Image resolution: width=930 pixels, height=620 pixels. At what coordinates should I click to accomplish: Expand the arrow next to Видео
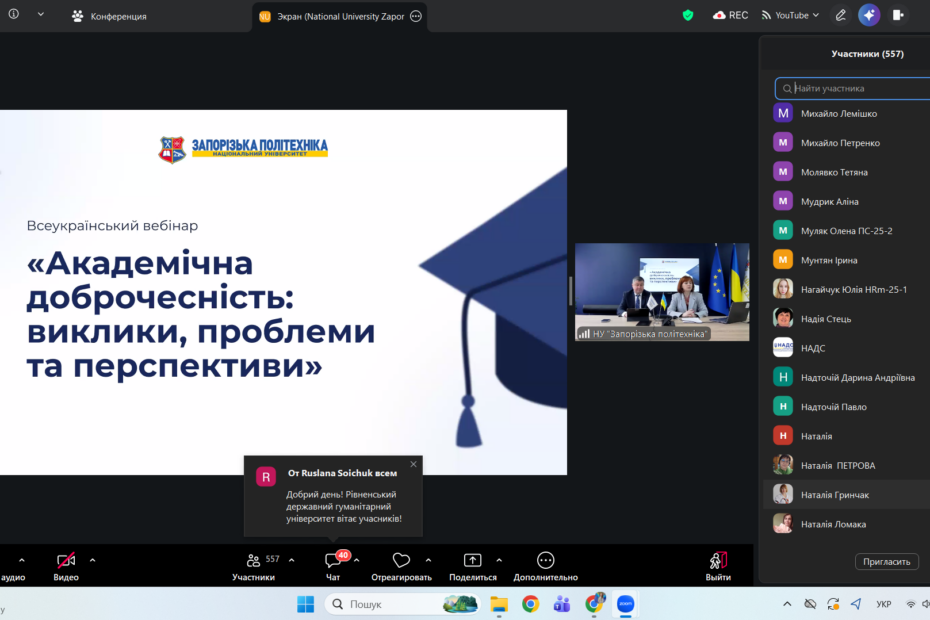[93, 560]
